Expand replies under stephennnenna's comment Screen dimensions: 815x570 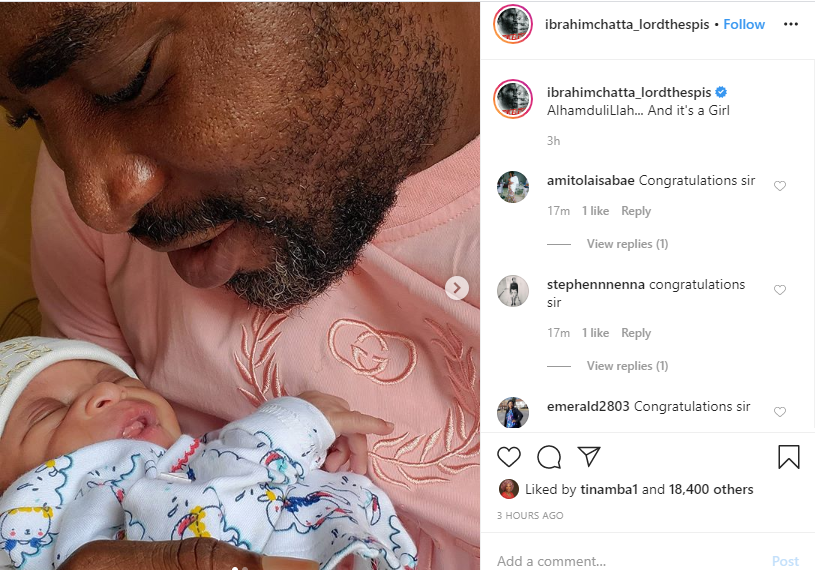(x=627, y=366)
